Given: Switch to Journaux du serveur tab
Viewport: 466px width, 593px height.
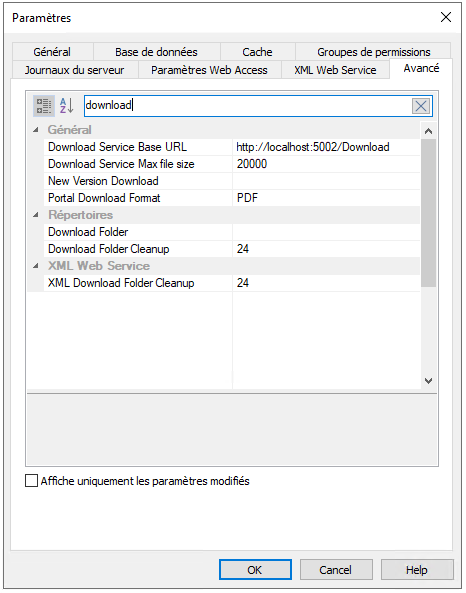Looking at the screenshot, I should [75, 70].
